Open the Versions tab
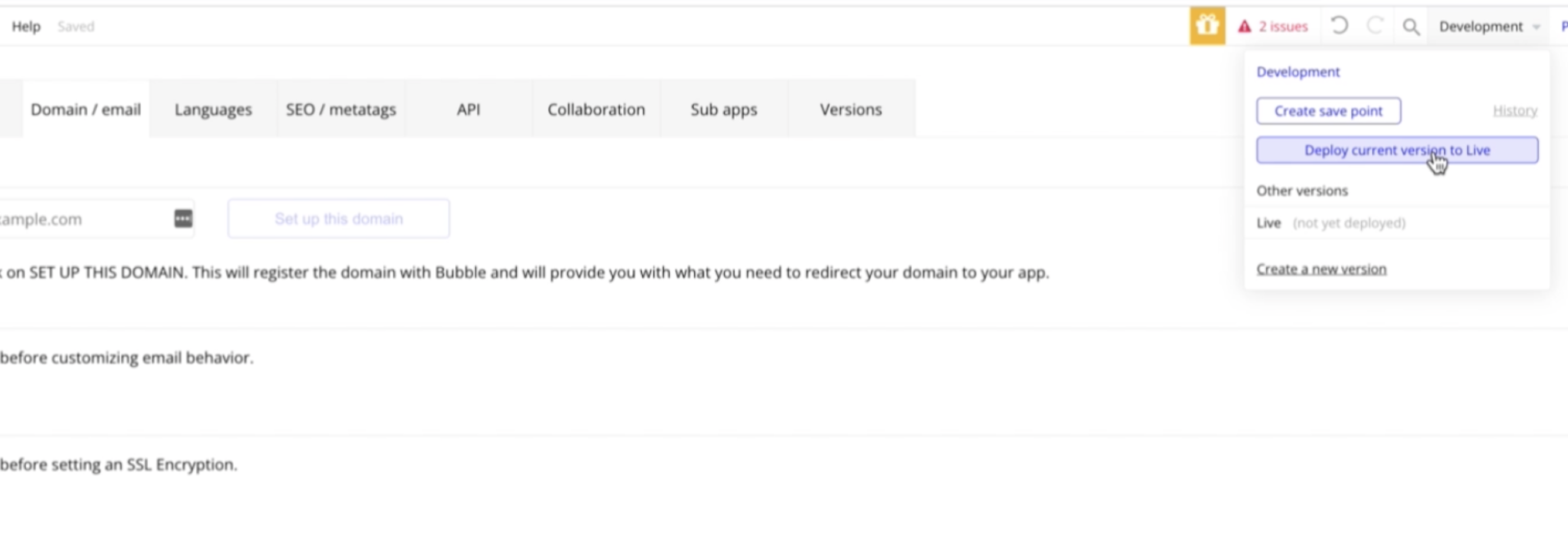The height and width of the screenshot is (553, 1568). 851,110
